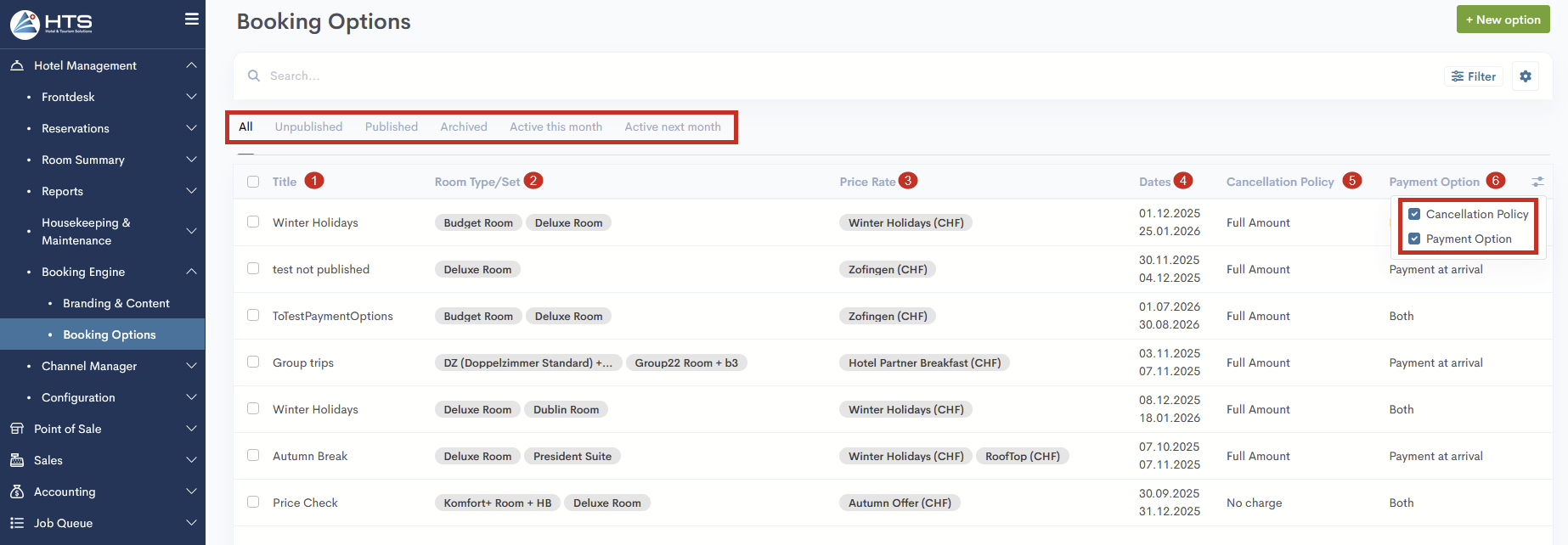Image resolution: width=1568 pixels, height=545 pixels.
Task: Click the search input field
Action: 764,76
